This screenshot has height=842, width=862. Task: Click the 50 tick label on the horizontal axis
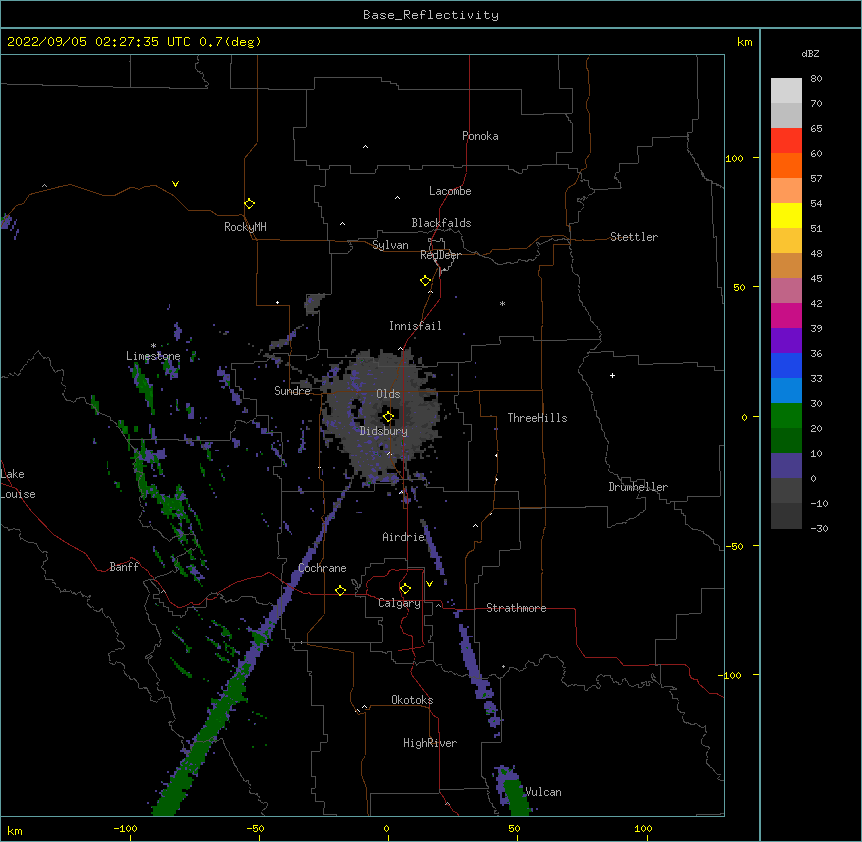[514, 828]
